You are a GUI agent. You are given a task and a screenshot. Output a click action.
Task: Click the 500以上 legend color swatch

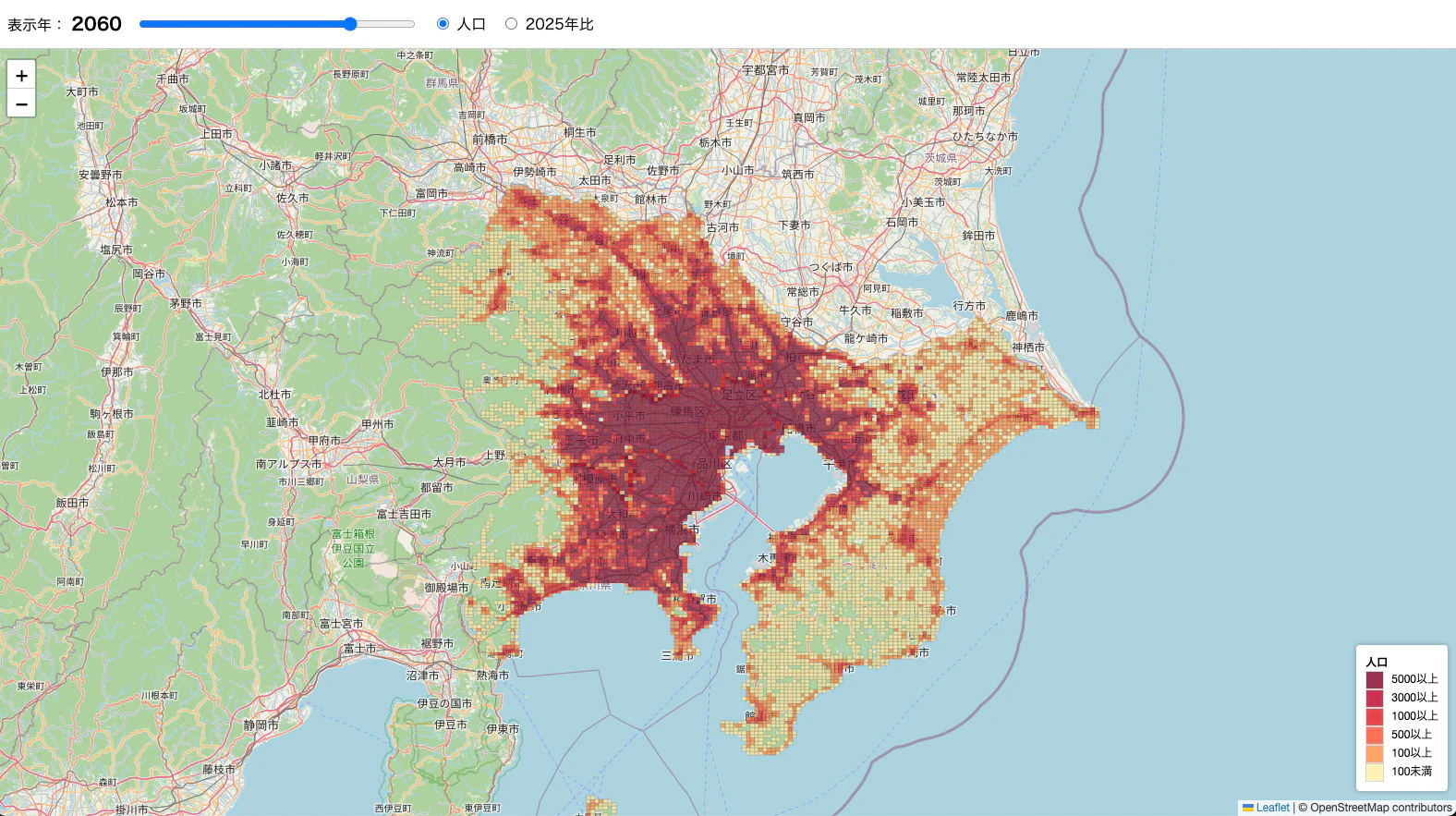(x=1375, y=735)
